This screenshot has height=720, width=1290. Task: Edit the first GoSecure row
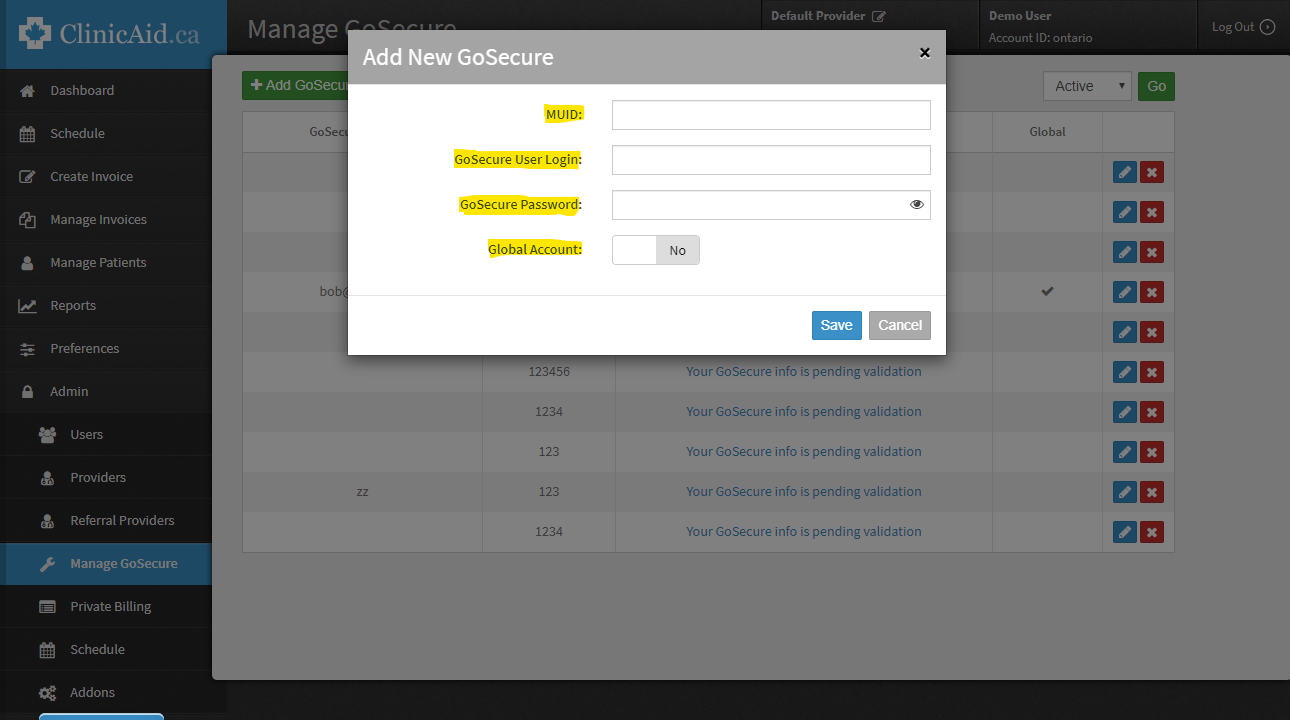(1125, 172)
